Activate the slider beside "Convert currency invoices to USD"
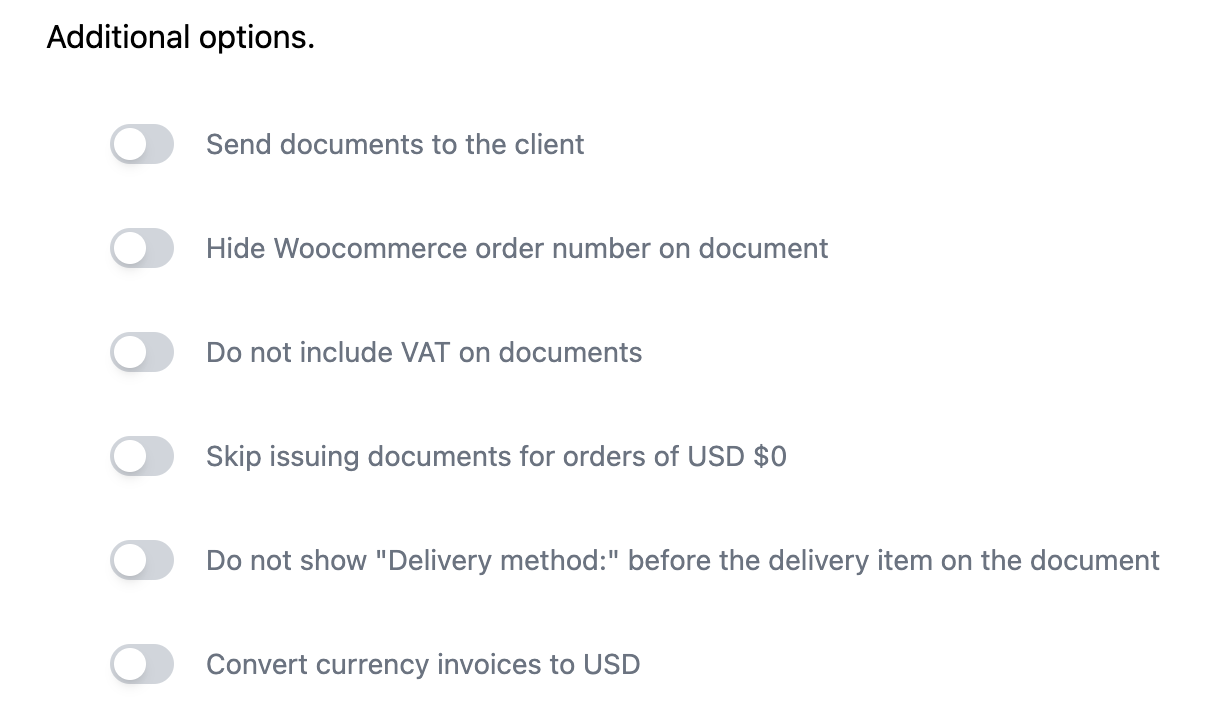 tap(142, 664)
